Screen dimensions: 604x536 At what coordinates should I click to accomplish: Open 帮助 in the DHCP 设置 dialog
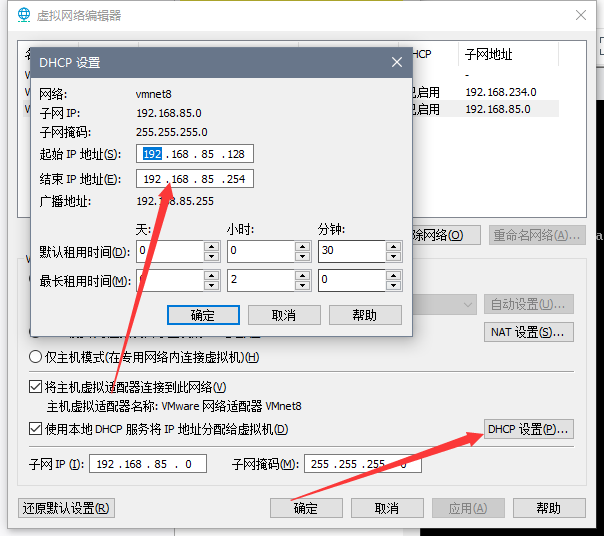click(365, 315)
